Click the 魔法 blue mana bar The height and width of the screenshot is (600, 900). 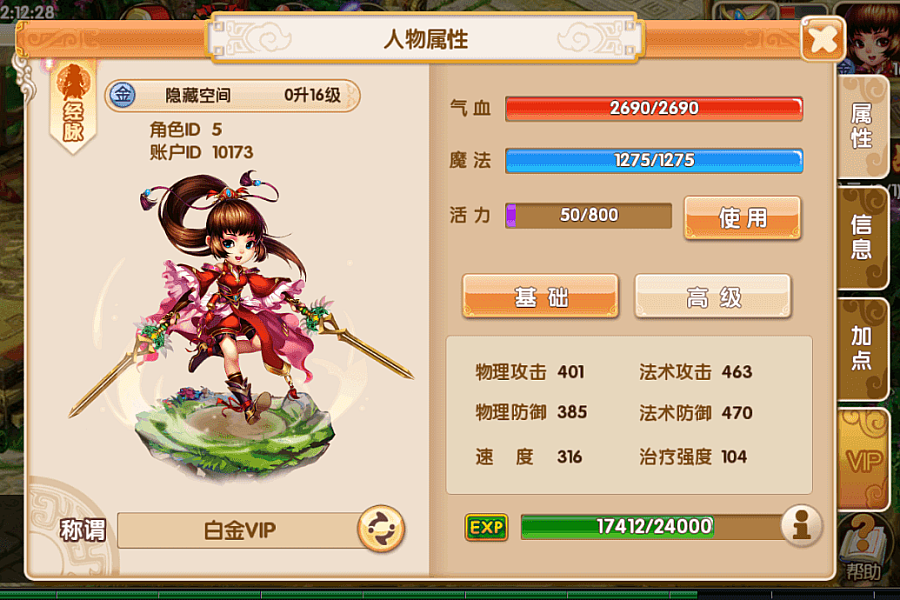tap(654, 160)
